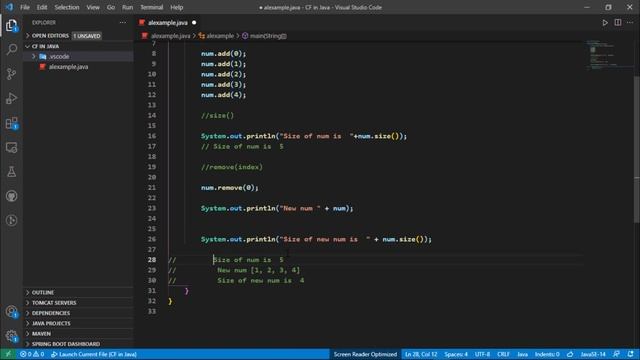Viewport: 640px width, 360px height.
Task: Open the GitHub view in activity bar
Action: pos(11,196)
